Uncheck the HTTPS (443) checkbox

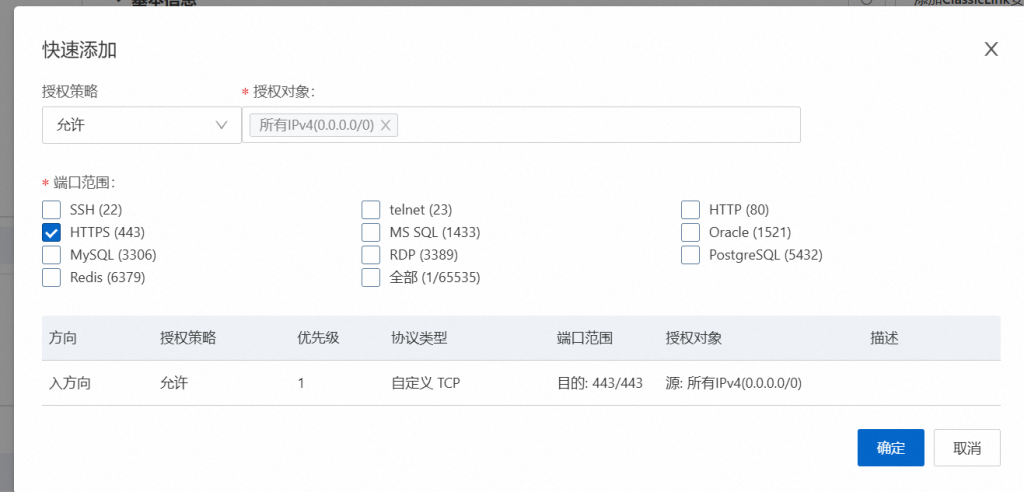pyautogui.click(x=52, y=232)
